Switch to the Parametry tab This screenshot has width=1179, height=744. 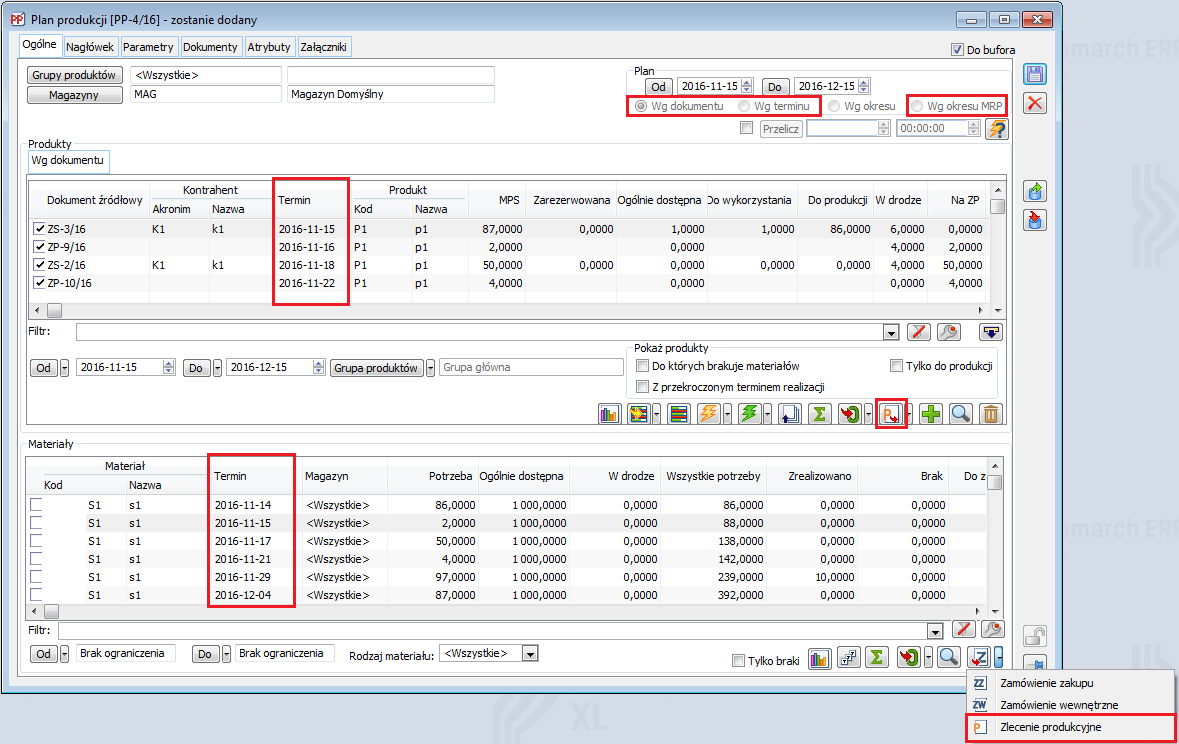tap(149, 47)
